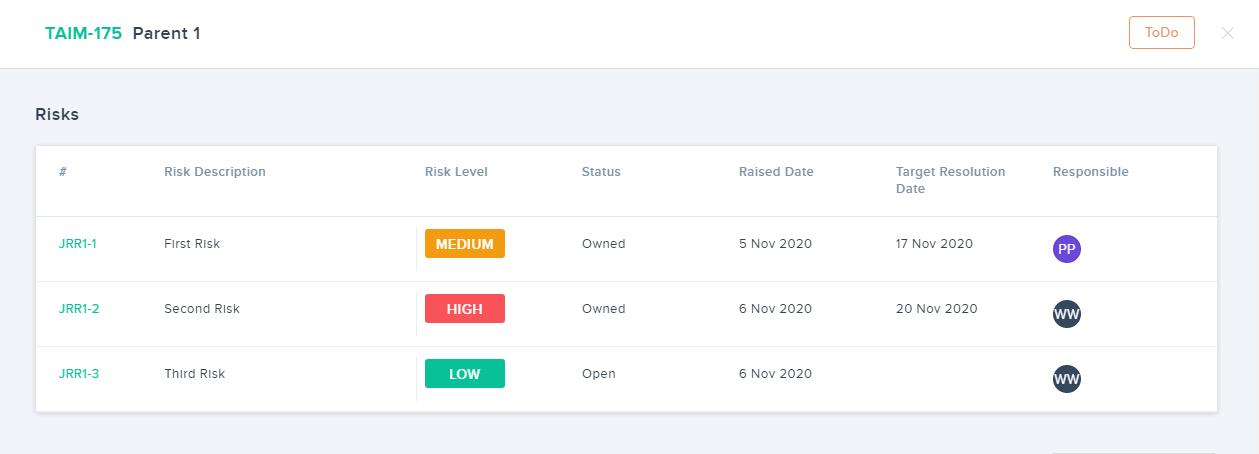Image resolution: width=1259 pixels, height=454 pixels.
Task: Click the Raised Date column header
Action: tap(776, 172)
